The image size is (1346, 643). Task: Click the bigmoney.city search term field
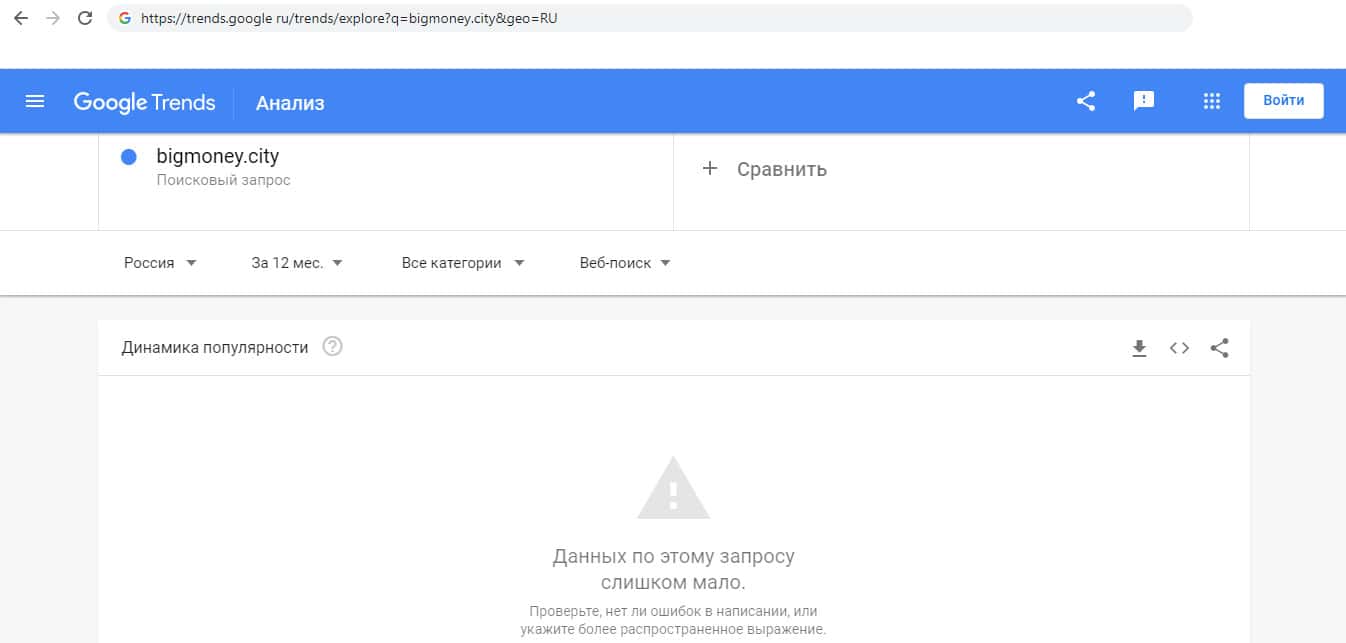tap(218, 157)
